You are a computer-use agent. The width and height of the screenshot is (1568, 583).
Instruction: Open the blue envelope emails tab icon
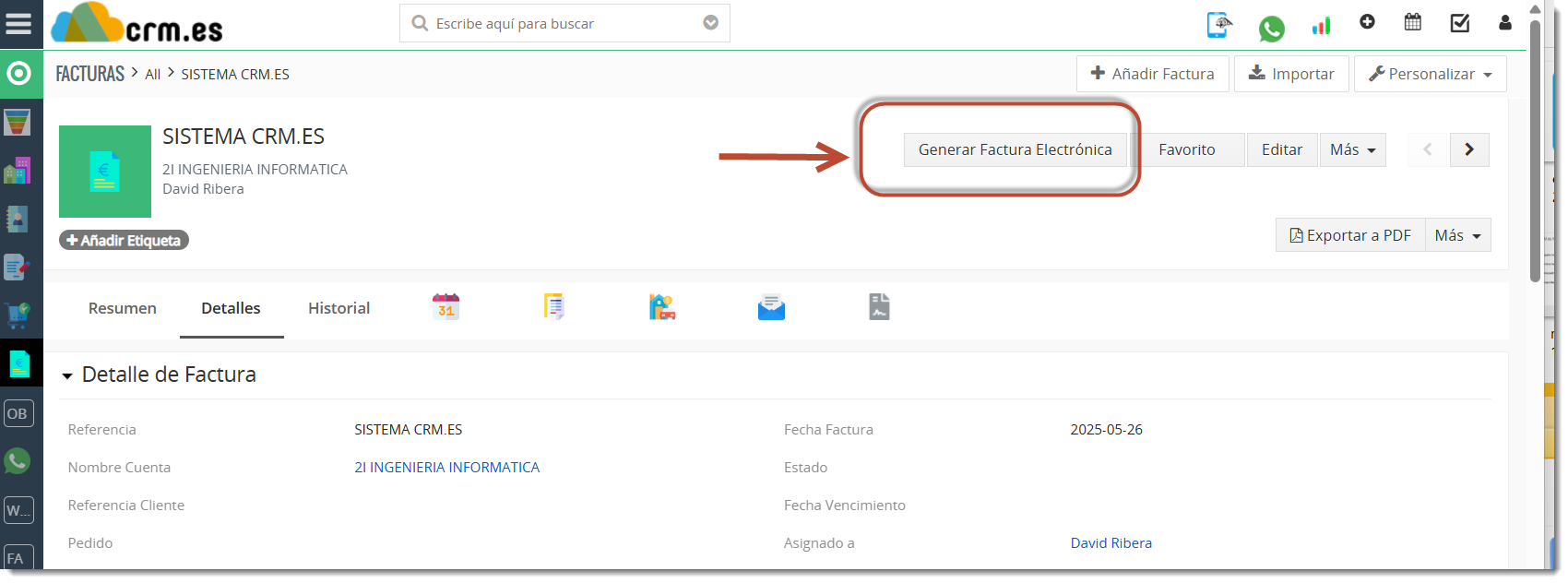tap(771, 307)
